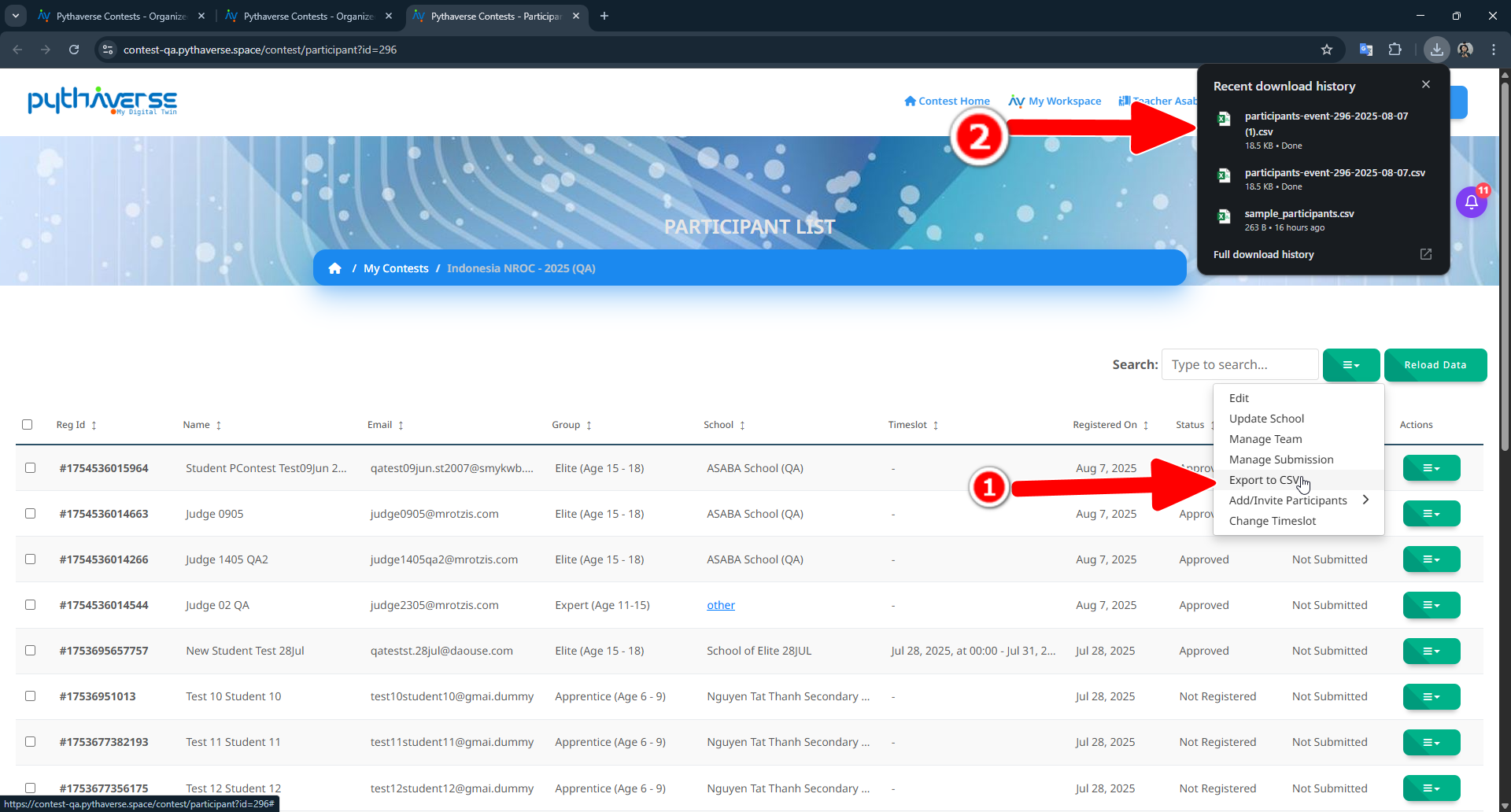Open My Workspace link

[x=1055, y=101]
